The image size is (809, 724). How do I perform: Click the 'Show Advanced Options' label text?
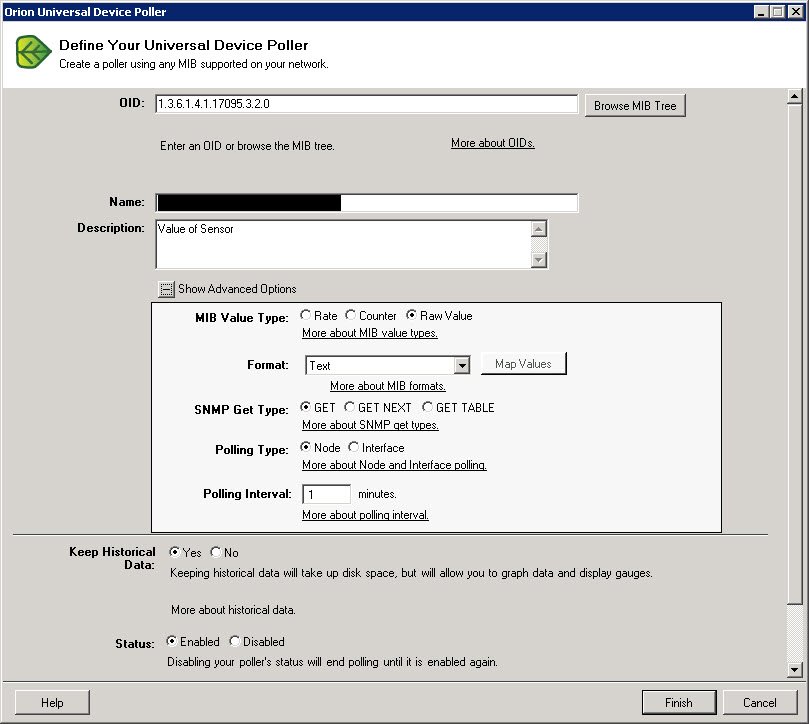point(237,289)
